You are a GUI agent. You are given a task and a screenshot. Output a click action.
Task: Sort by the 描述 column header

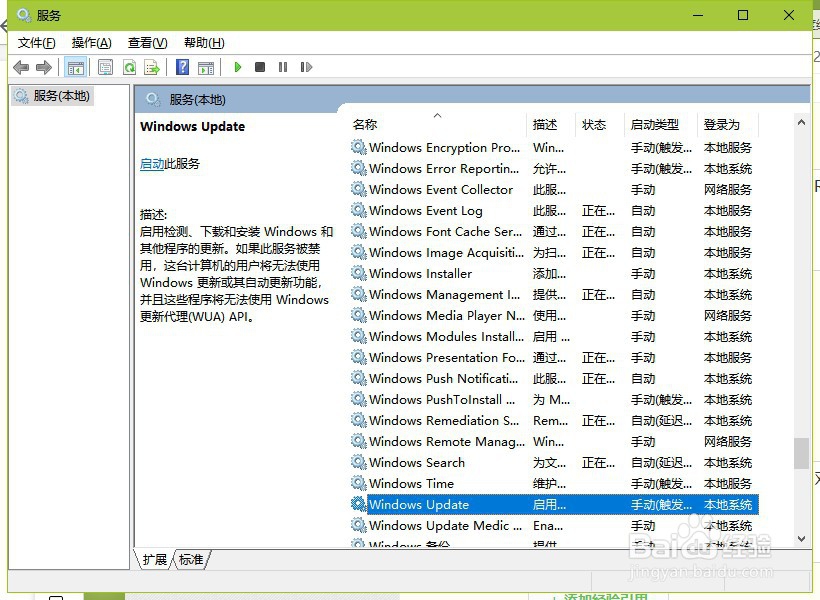click(551, 124)
